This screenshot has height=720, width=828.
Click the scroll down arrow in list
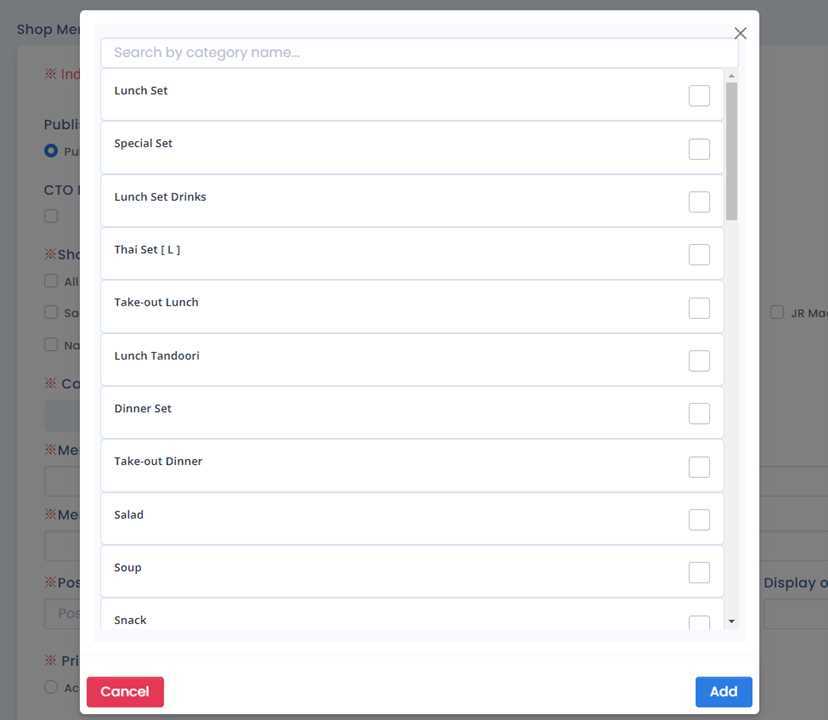coord(731,622)
